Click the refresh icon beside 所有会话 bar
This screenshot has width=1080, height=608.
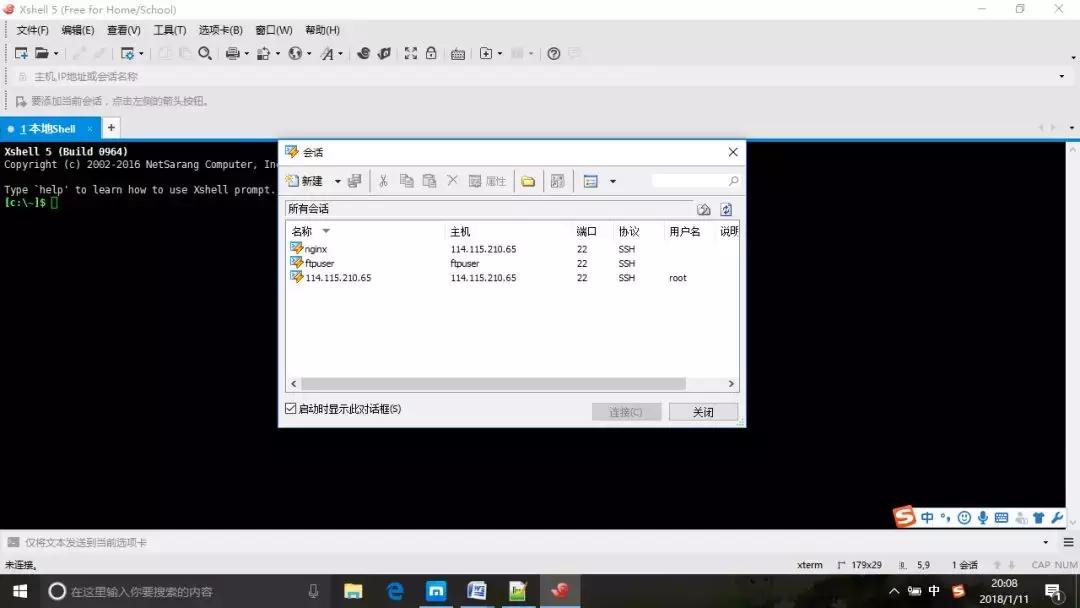click(726, 208)
